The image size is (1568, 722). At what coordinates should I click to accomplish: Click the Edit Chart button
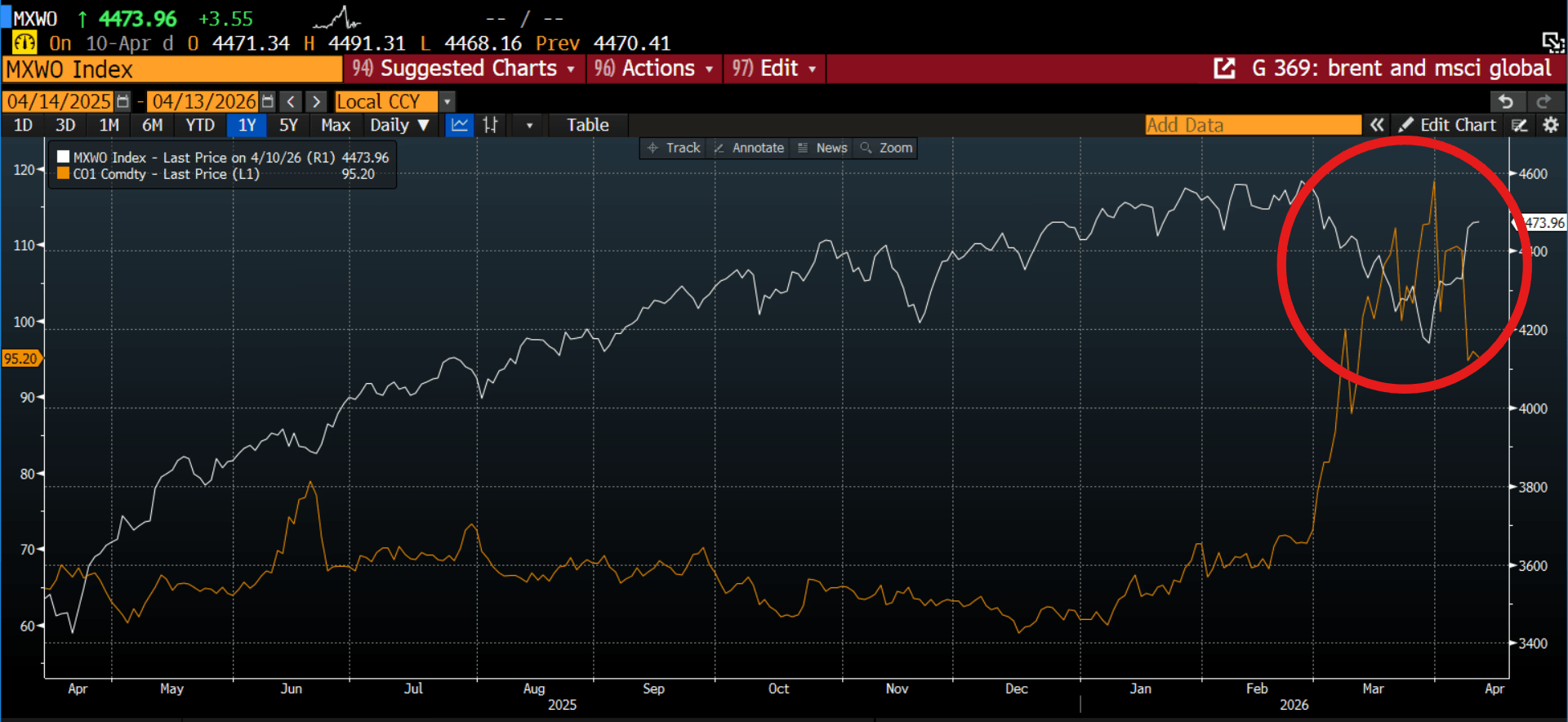tap(1447, 125)
